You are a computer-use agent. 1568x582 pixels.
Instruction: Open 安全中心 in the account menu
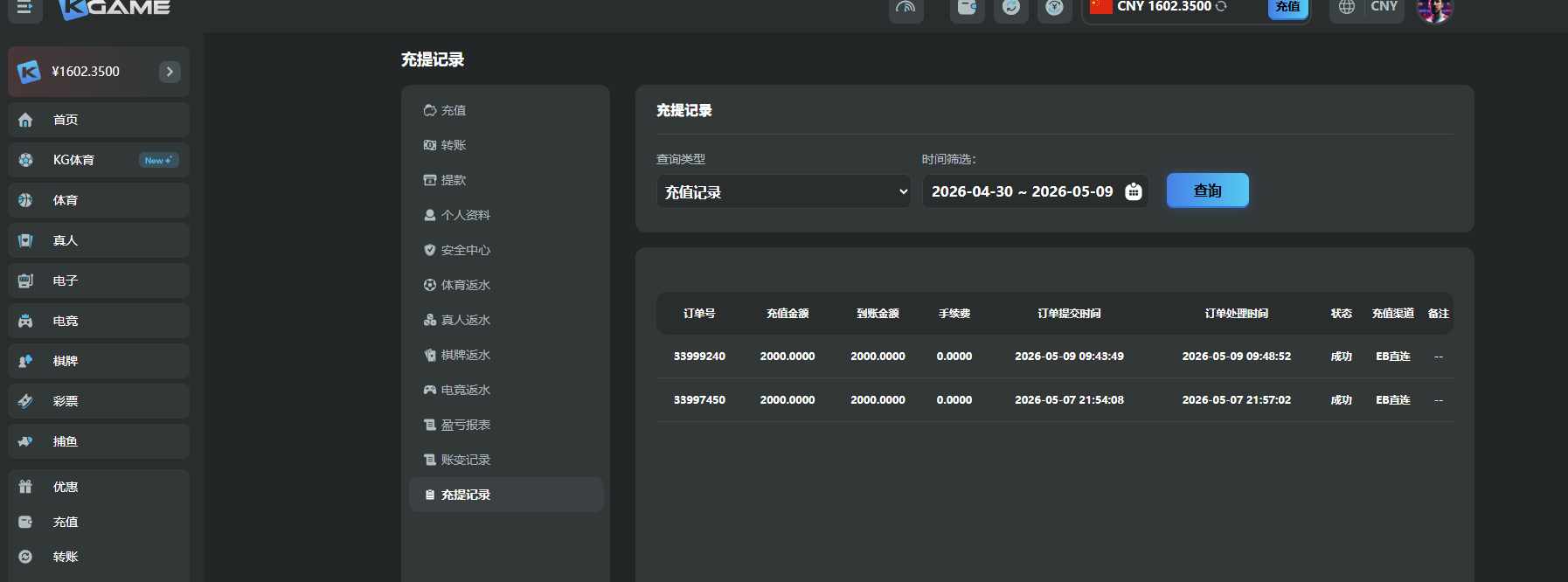click(x=506, y=250)
